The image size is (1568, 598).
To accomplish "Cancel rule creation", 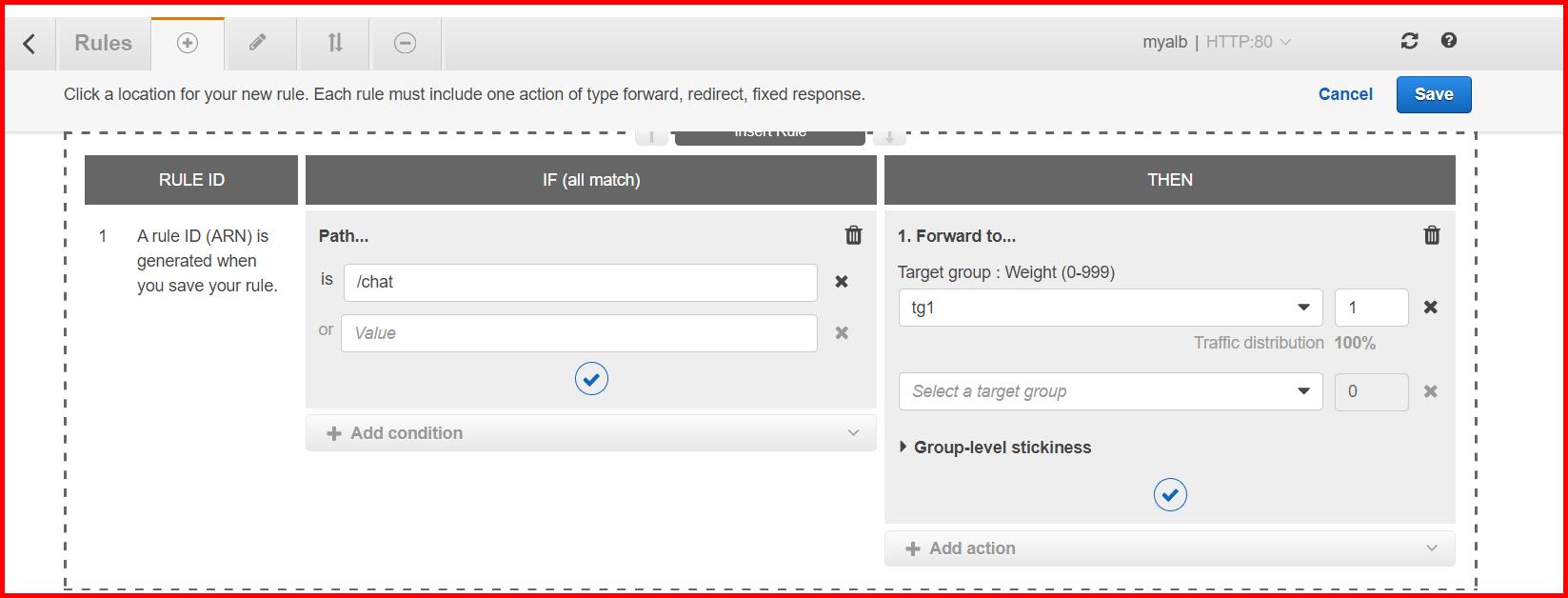I will pyautogui.click(x=1344, y=94).
